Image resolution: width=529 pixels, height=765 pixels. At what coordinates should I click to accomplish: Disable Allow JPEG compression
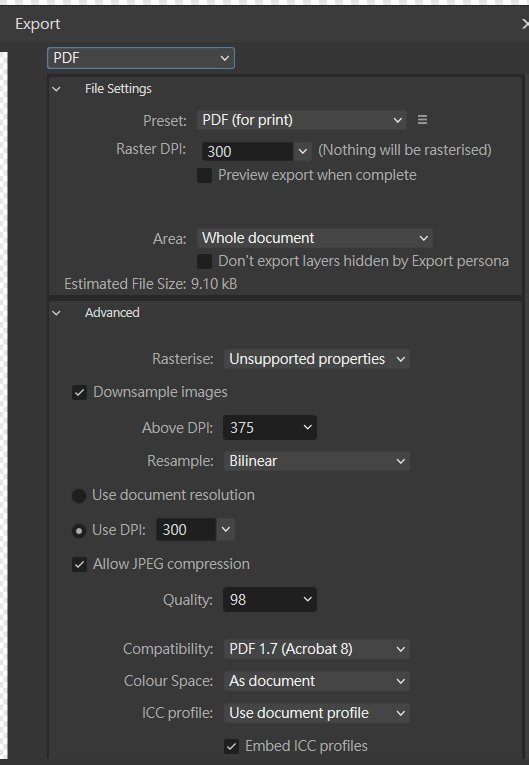point(80,564)
